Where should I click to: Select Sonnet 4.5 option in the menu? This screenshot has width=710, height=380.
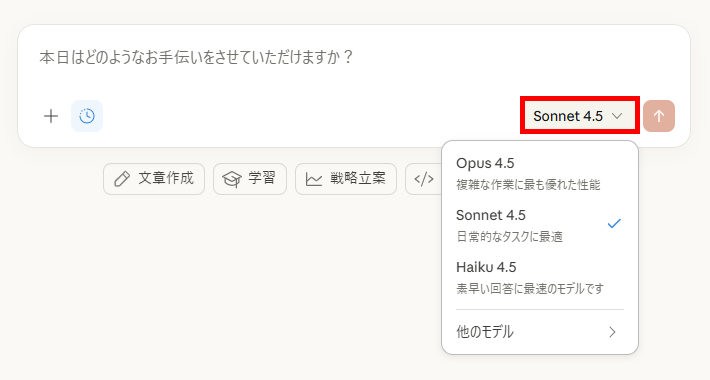click(x=539, y=225)
